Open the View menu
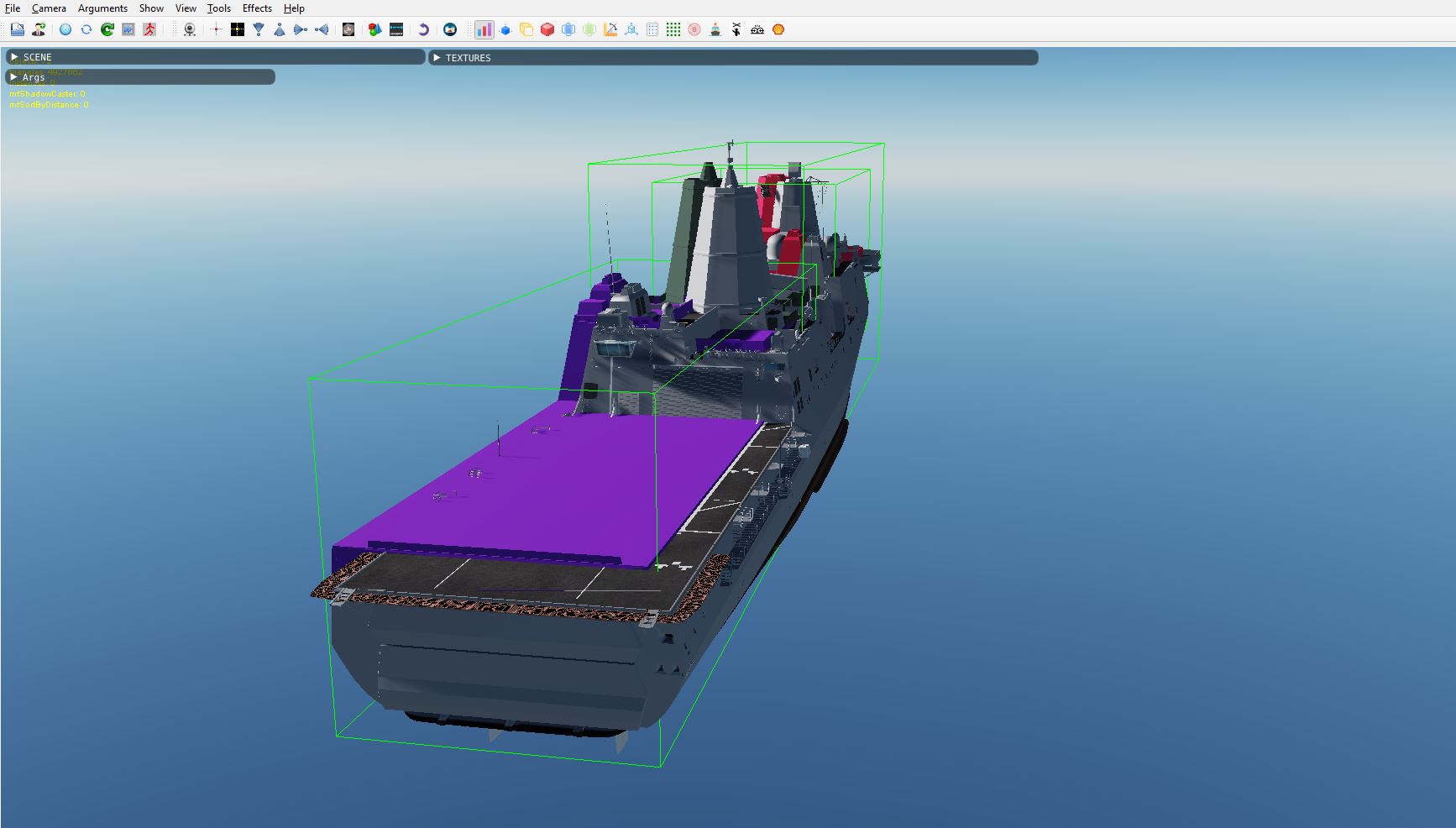This screenshot has height=828, width=1456. (186, 8)
